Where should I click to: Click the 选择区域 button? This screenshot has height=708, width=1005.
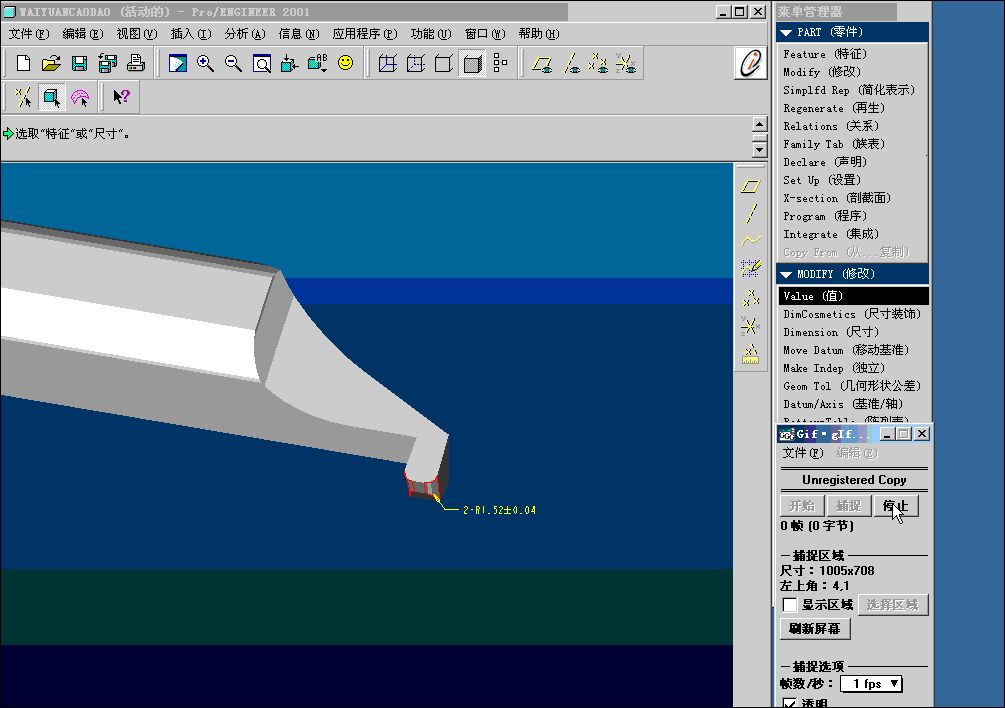(893, 605)
